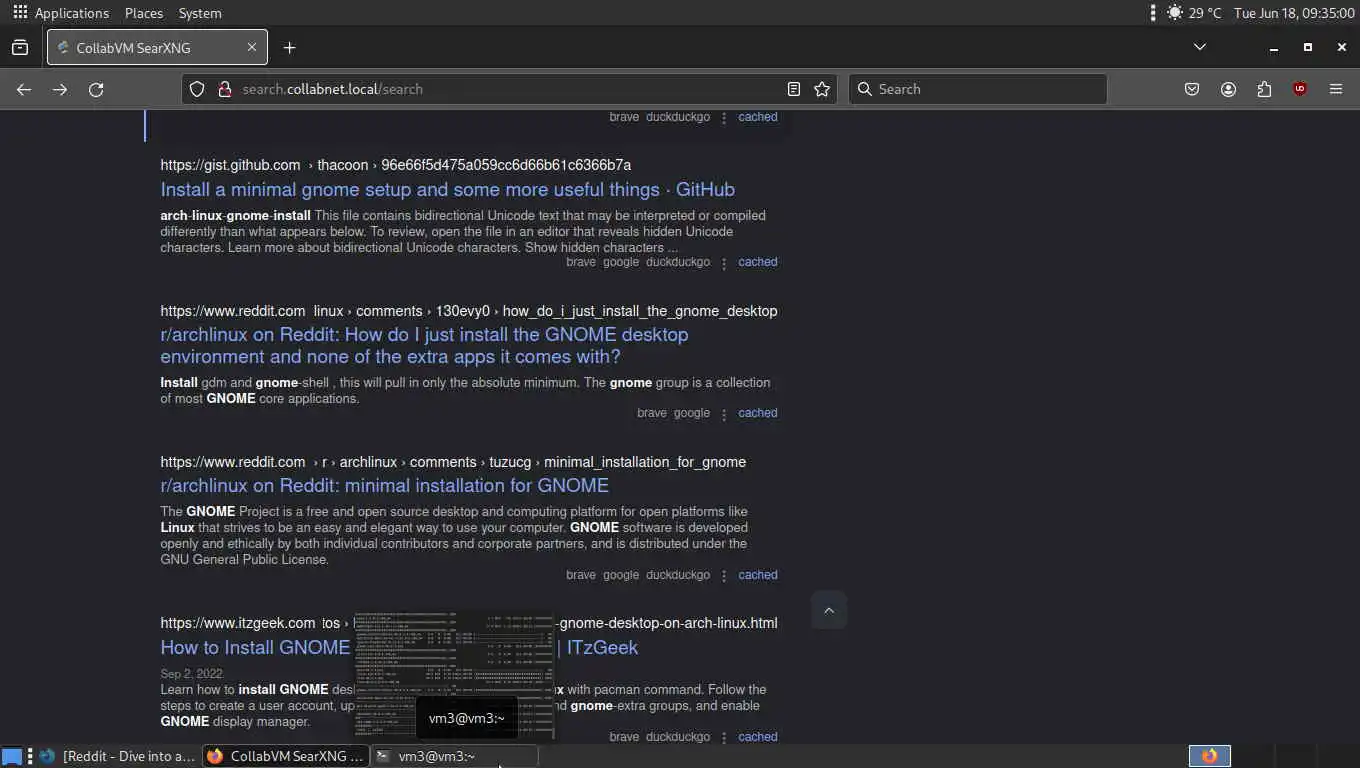1360x768 pixels.
Task: Click the taskbar dotted grip handle
Action: pyautogui.click(x=31, y=756)
